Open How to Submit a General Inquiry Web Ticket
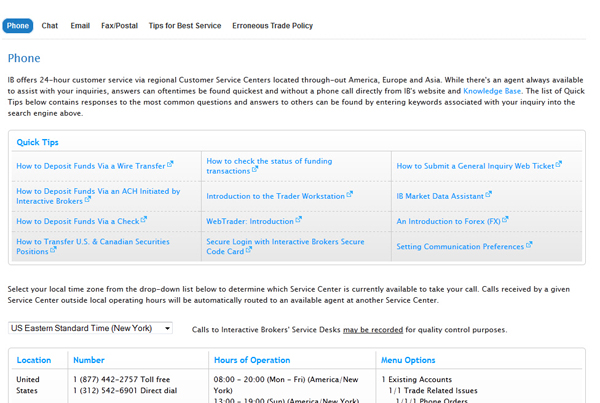The width and height of the screenshot is (600, 403). pyautogui.click(x=475, y=166)
